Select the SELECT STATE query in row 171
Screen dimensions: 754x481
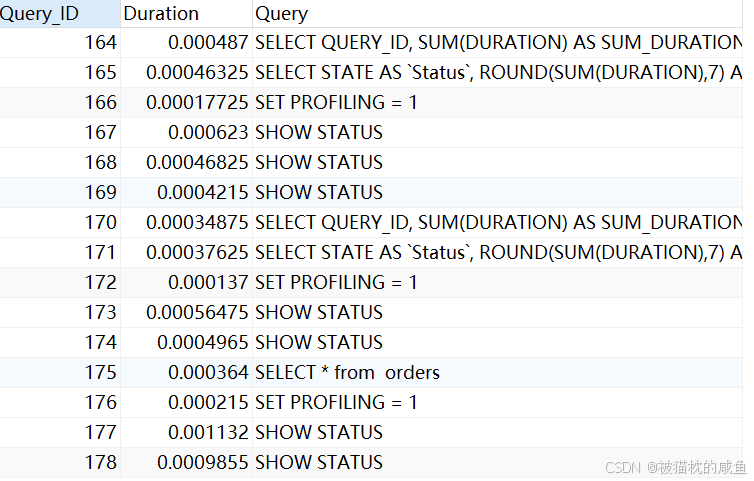click(x=498, y=253)
